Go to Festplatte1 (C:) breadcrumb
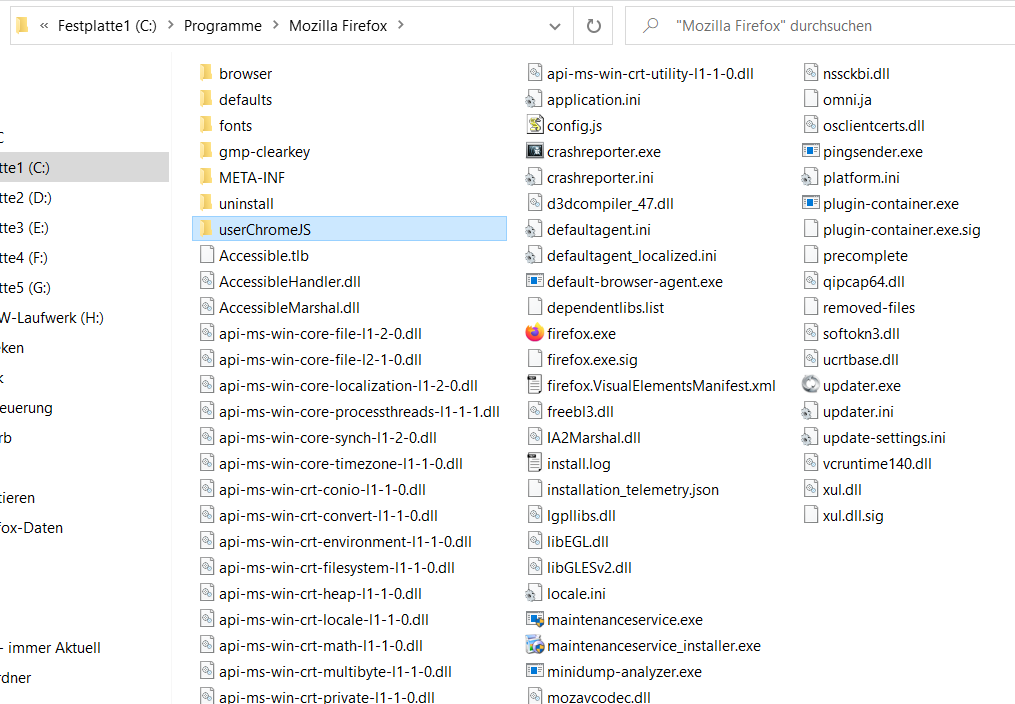Viewport: 1015px width, 704px height. [x=107, y=25]
